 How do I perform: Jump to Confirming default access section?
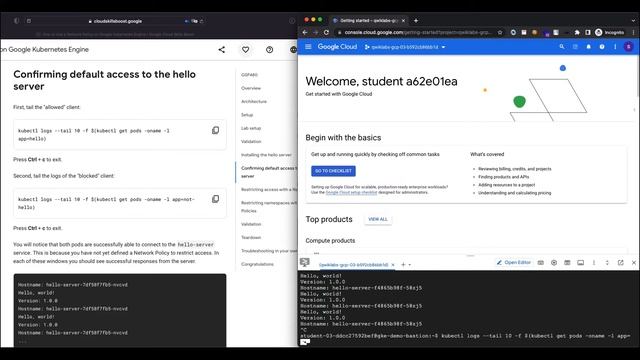[x=269, y=172]
